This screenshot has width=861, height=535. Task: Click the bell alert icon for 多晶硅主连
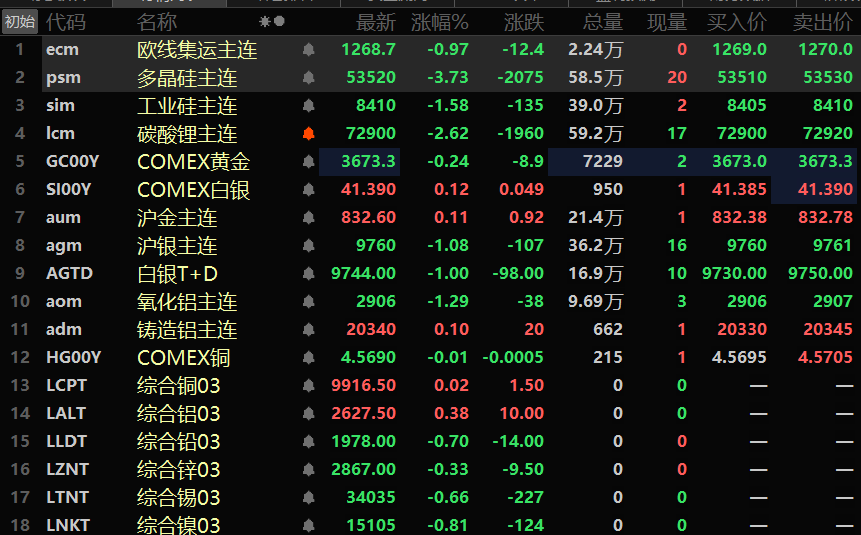[309, 78]
